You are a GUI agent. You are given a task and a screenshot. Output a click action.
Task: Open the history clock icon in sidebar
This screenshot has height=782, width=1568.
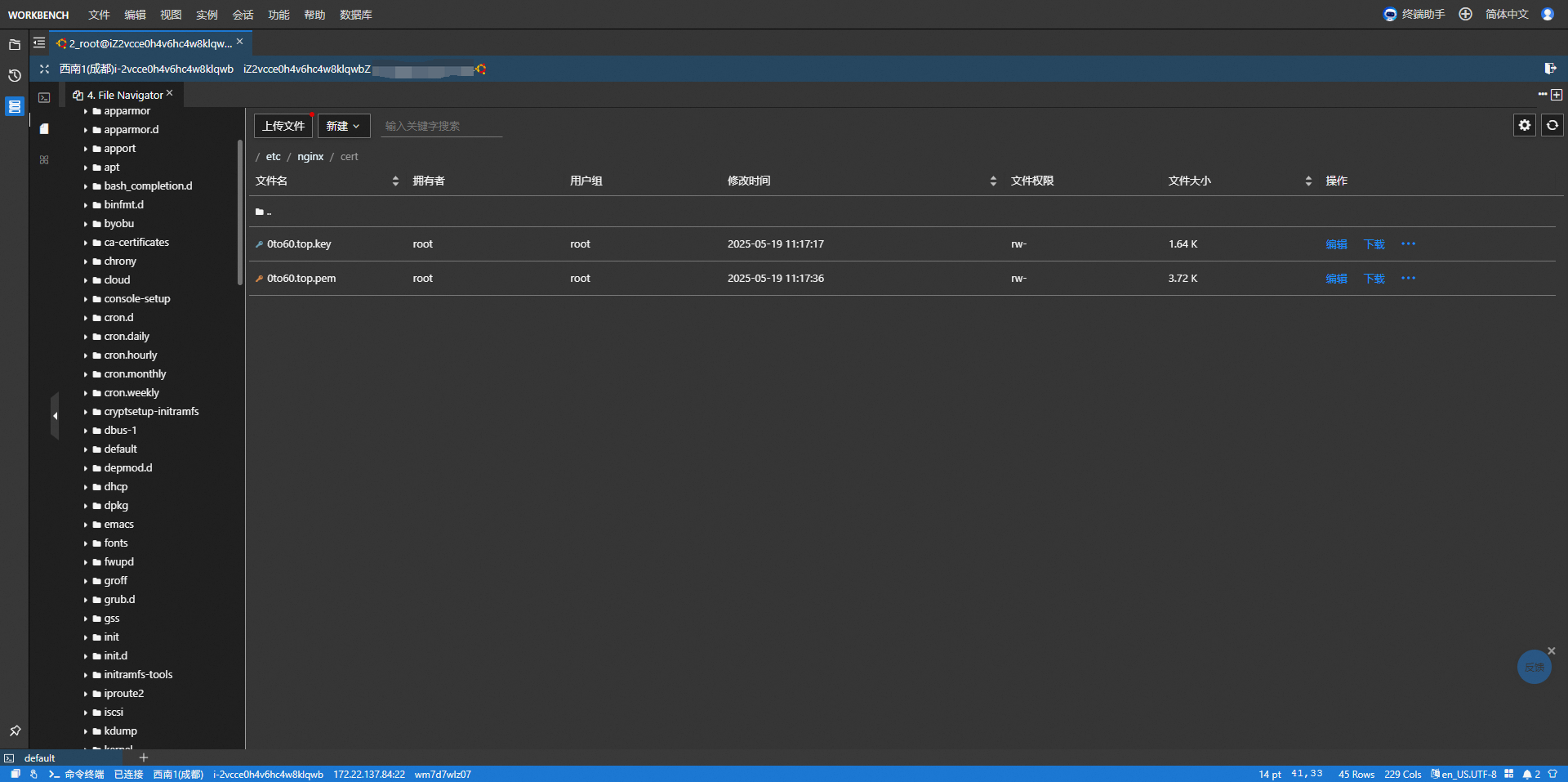[15, 76]
